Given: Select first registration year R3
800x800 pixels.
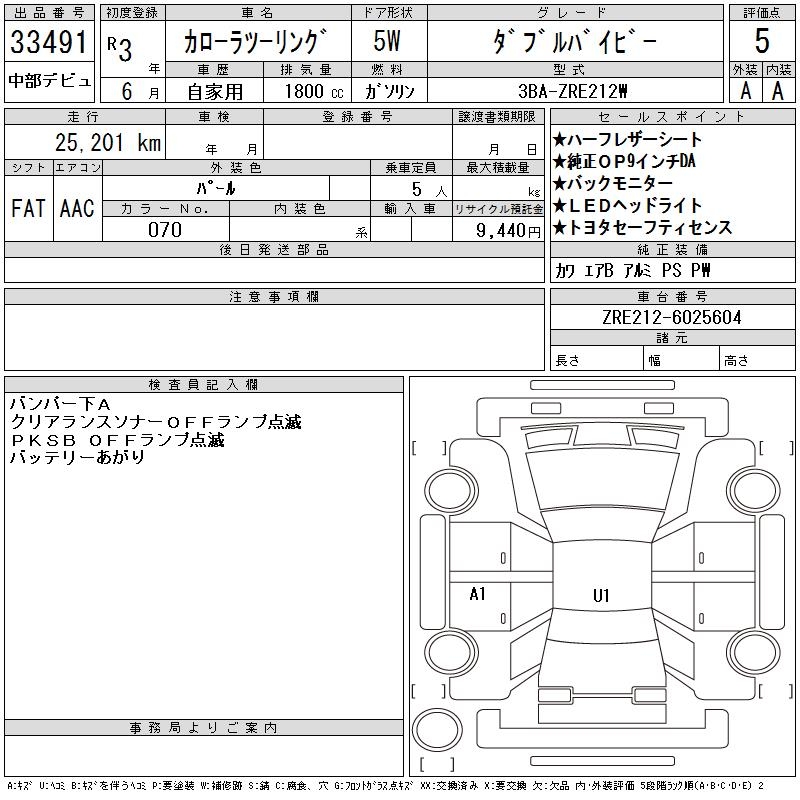Looking at the screenshot, I should [x=119, y=49].
